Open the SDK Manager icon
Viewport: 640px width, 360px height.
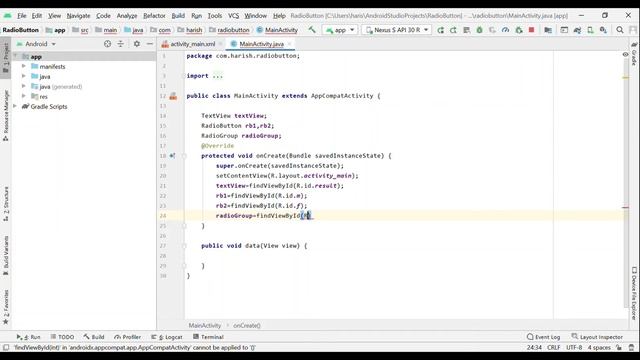click(x=603, y=30)
